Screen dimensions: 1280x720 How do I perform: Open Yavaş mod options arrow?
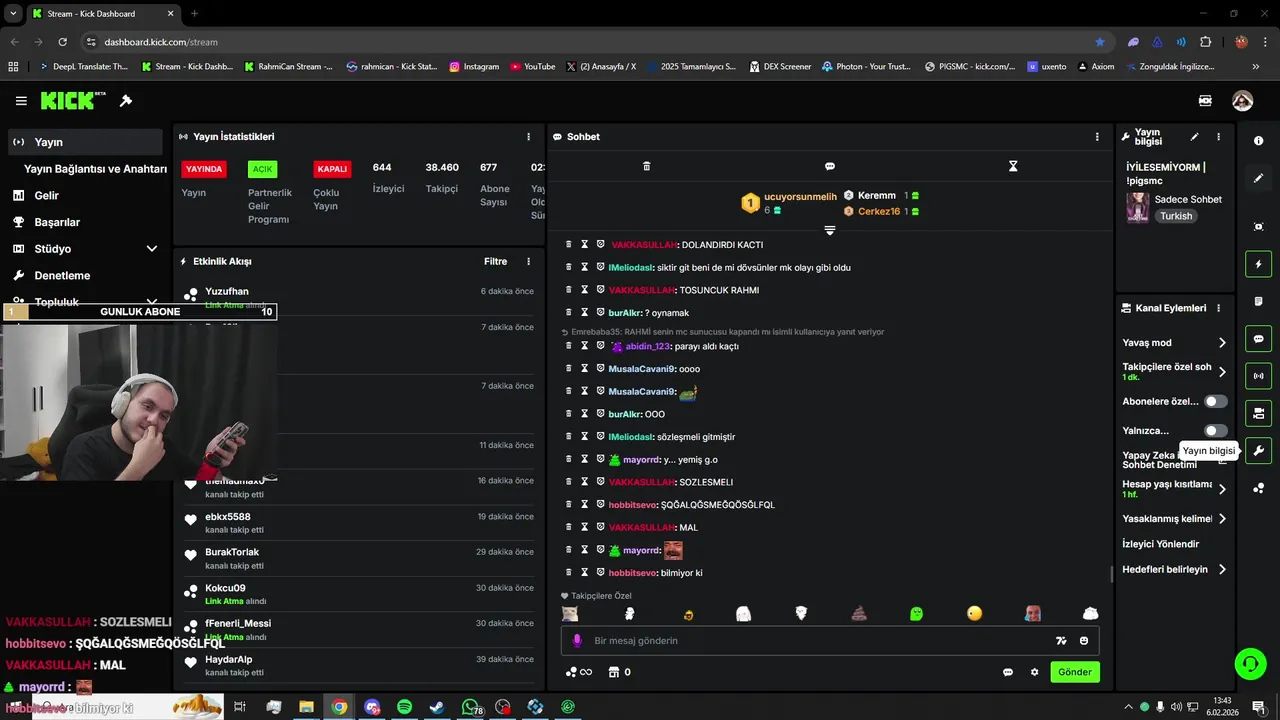pyautogui.click(x=1222, y=343)
